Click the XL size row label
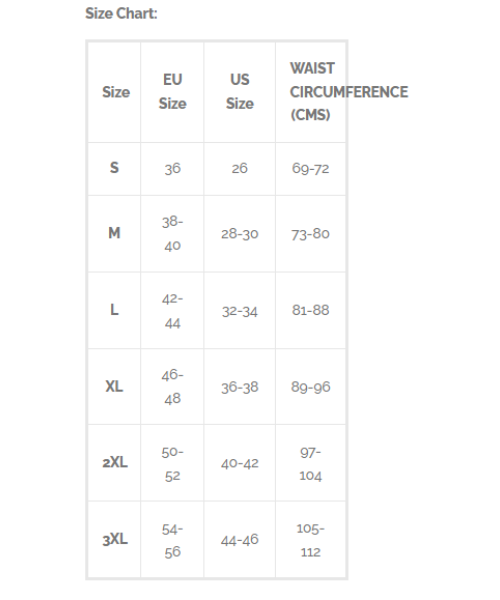Viewport: 500px width, 600px height. coord(114,386)
